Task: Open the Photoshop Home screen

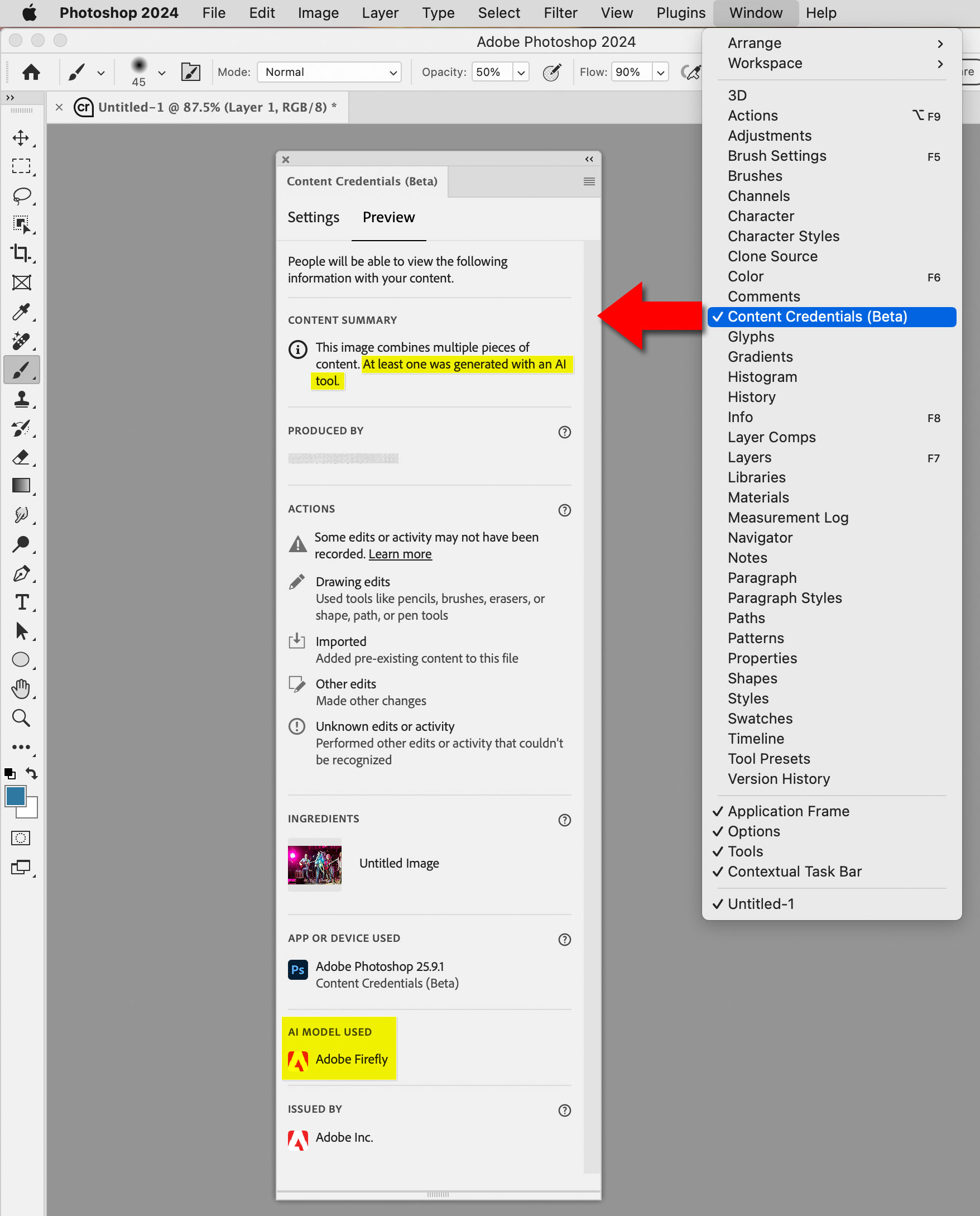Action: pos(31,71)
